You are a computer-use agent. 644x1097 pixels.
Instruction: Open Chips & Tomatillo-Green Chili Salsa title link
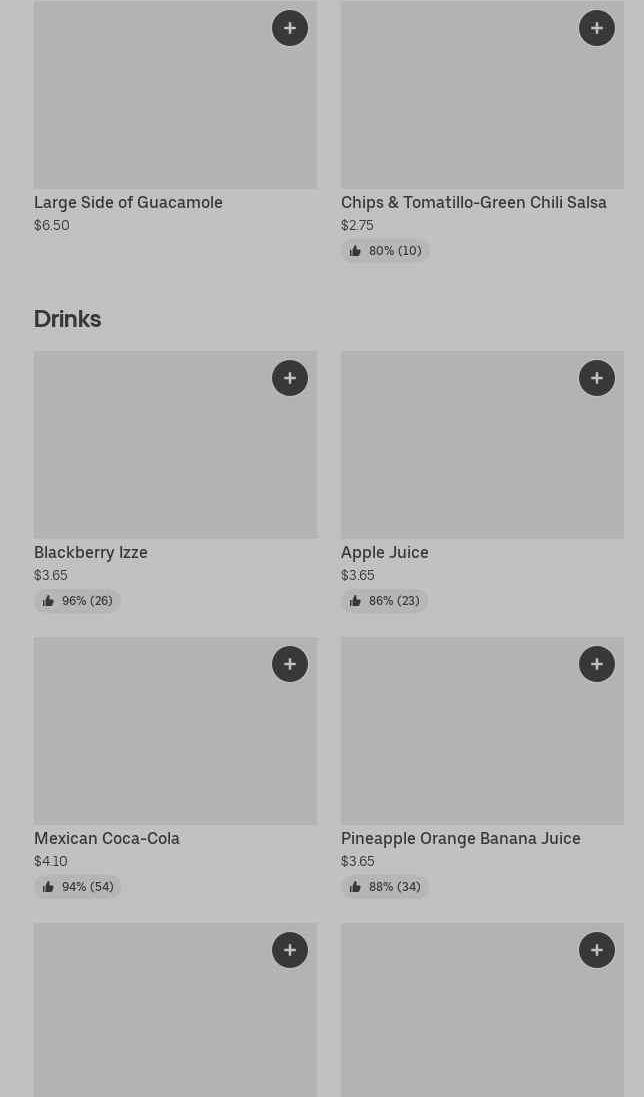coord(473,202)
